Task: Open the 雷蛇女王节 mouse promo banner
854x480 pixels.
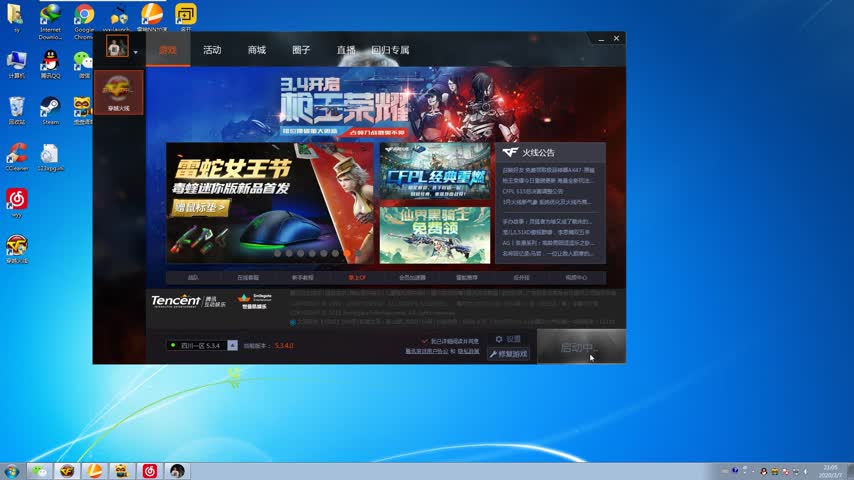Action: click(x=270, y=203)
